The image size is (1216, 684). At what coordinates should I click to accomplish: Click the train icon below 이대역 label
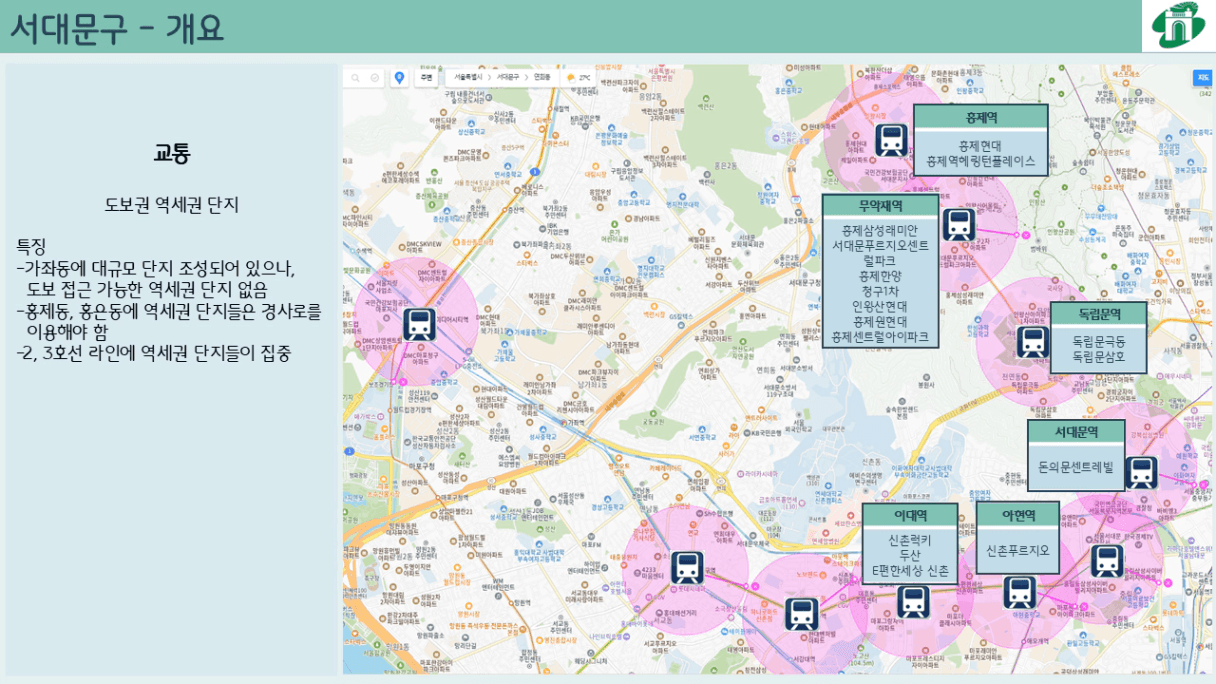pyautogui.click(x=912, y=602)
